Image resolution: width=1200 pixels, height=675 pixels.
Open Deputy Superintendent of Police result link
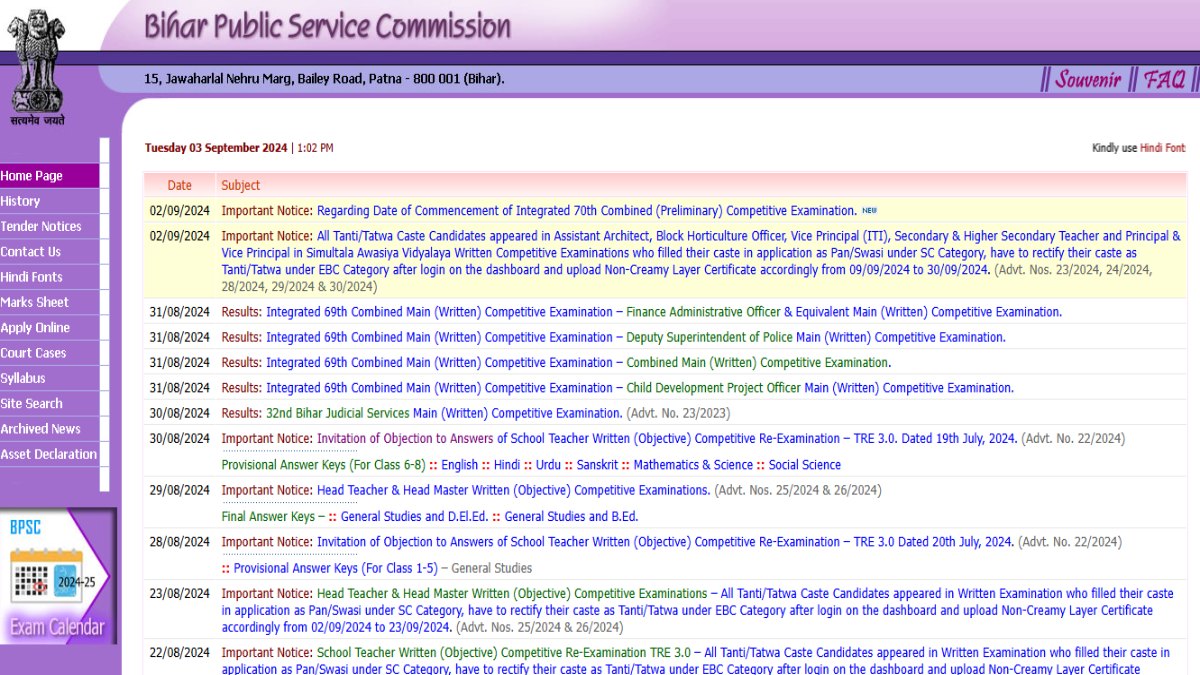click(815, 338)
